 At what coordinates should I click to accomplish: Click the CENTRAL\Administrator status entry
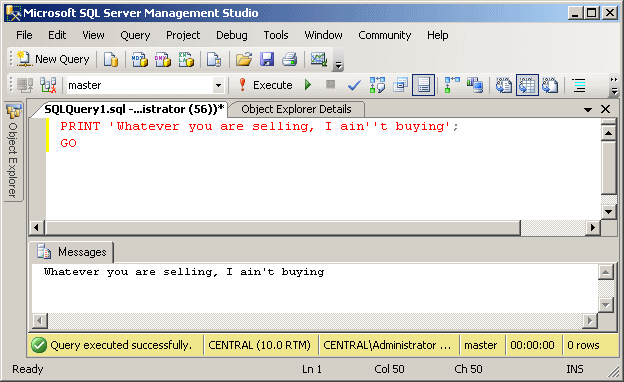pos(387,345)
